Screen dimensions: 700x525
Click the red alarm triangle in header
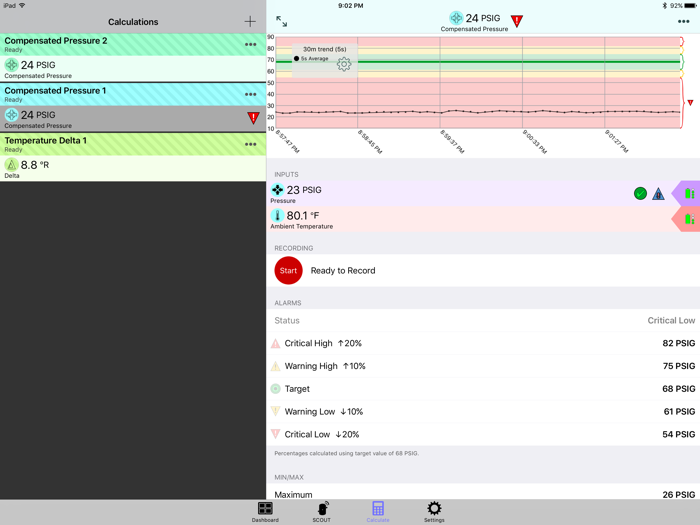pyautogui.click(x=517, y=21)
